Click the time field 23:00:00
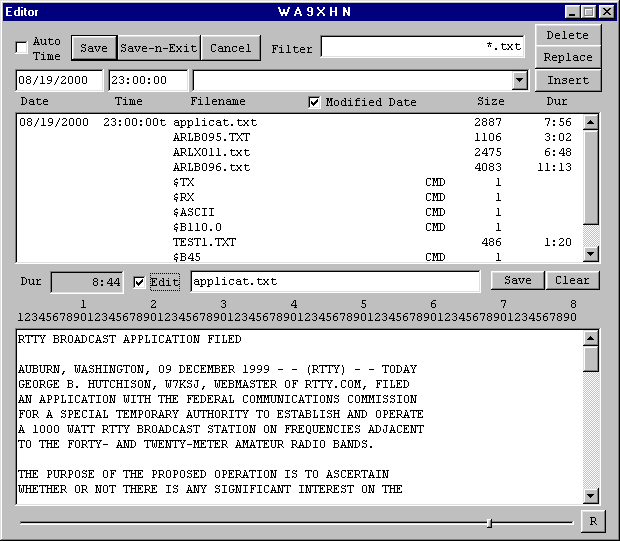620x541 pixels. [148, 80]
